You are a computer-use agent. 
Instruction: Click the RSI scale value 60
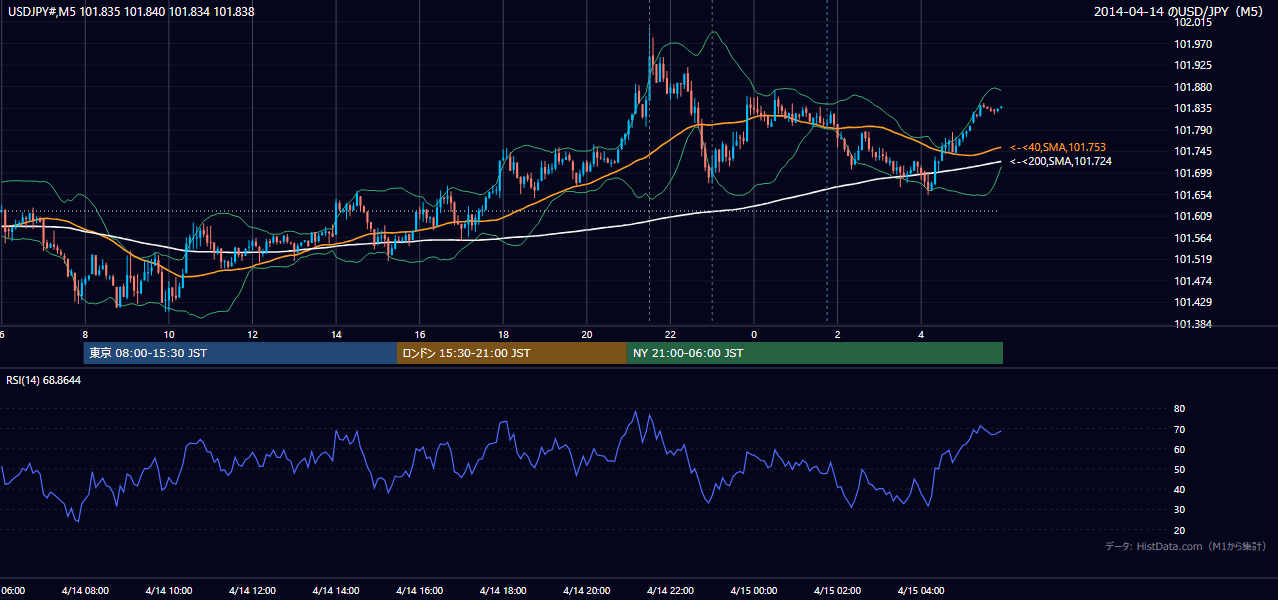(1179, 449)
